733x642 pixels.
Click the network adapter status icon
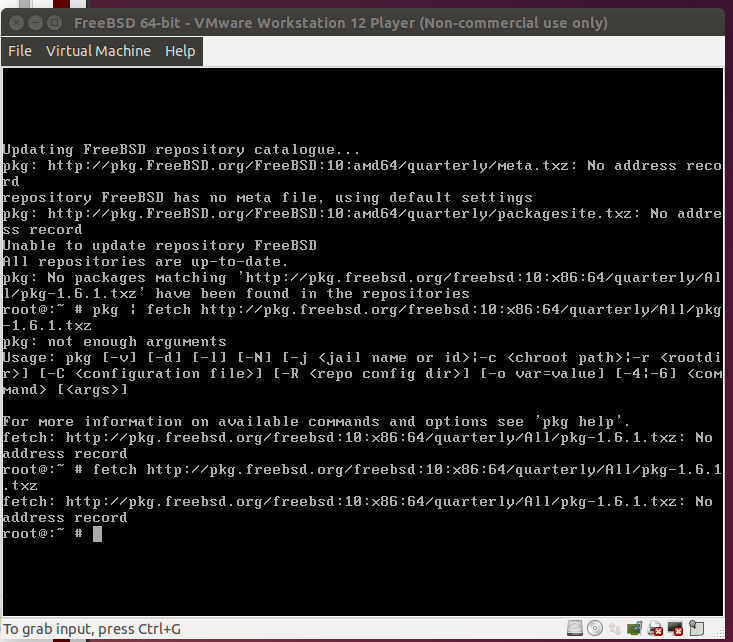615,629
